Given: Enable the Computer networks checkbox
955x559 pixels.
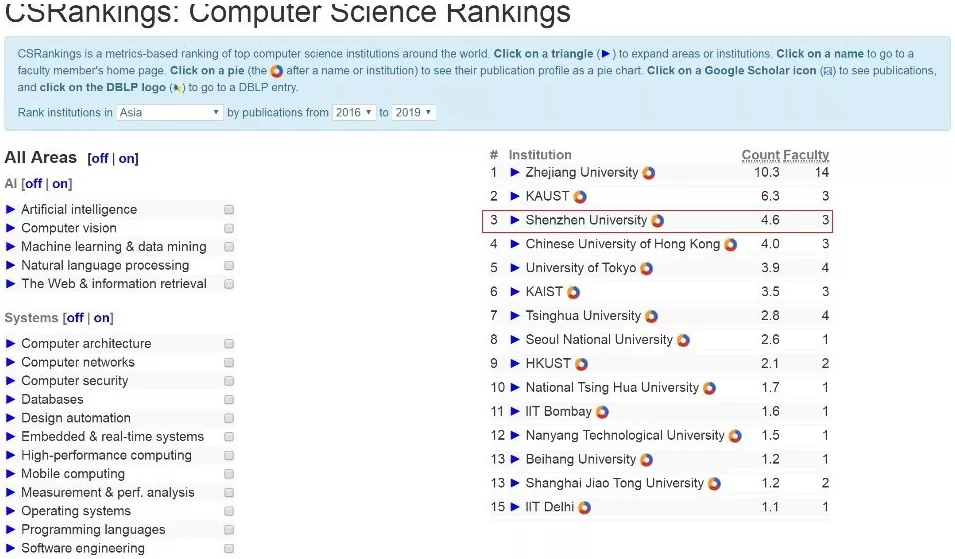Looking at the screenshot, I should click(x=229, y=362).
